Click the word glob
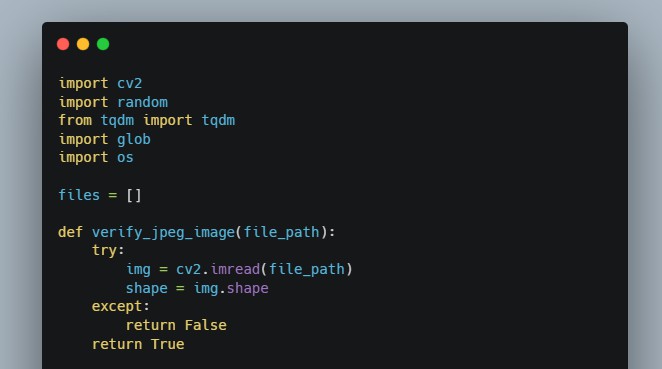 [x=134, y=139]
